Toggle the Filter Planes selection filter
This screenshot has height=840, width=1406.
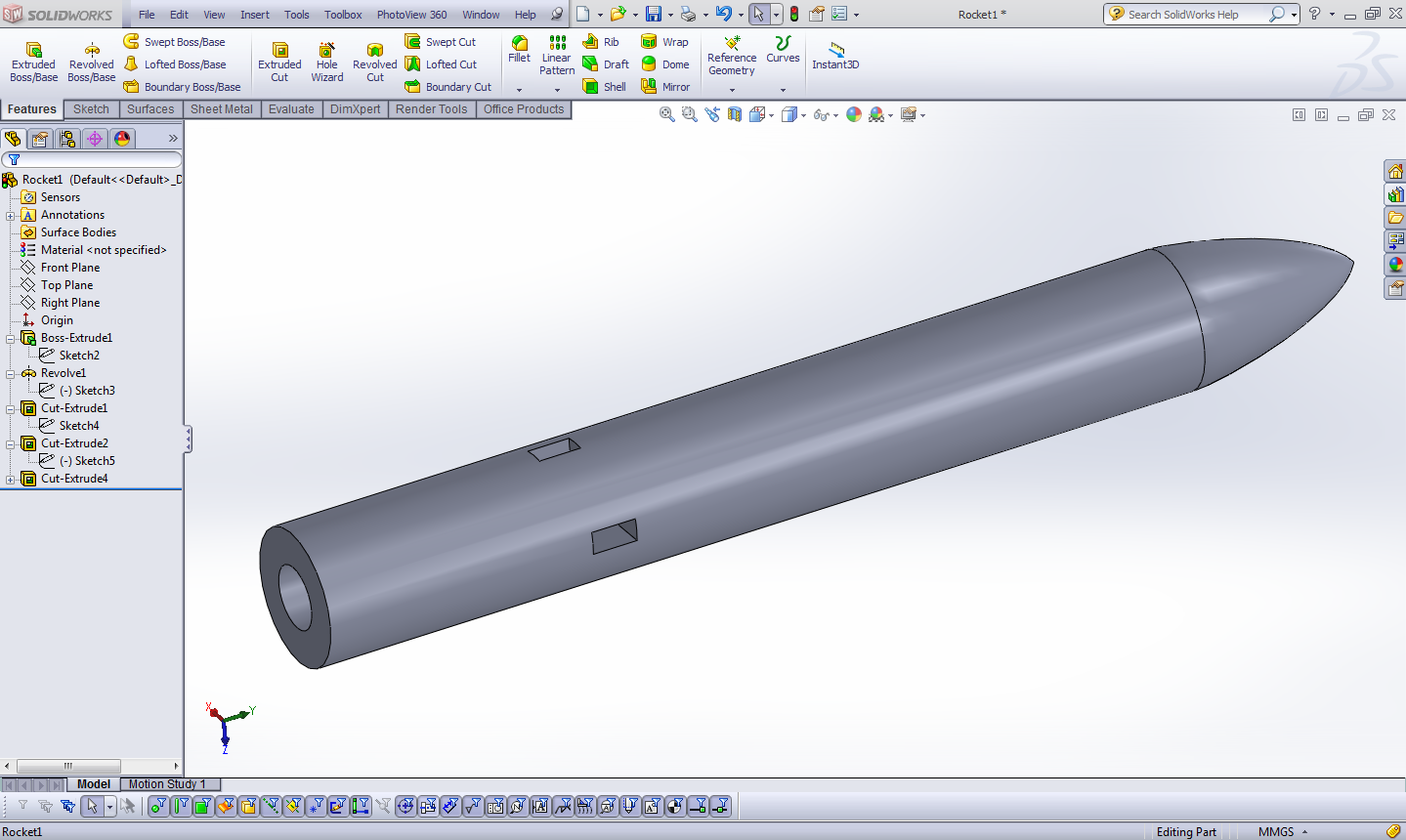click(x=292, y=806)
